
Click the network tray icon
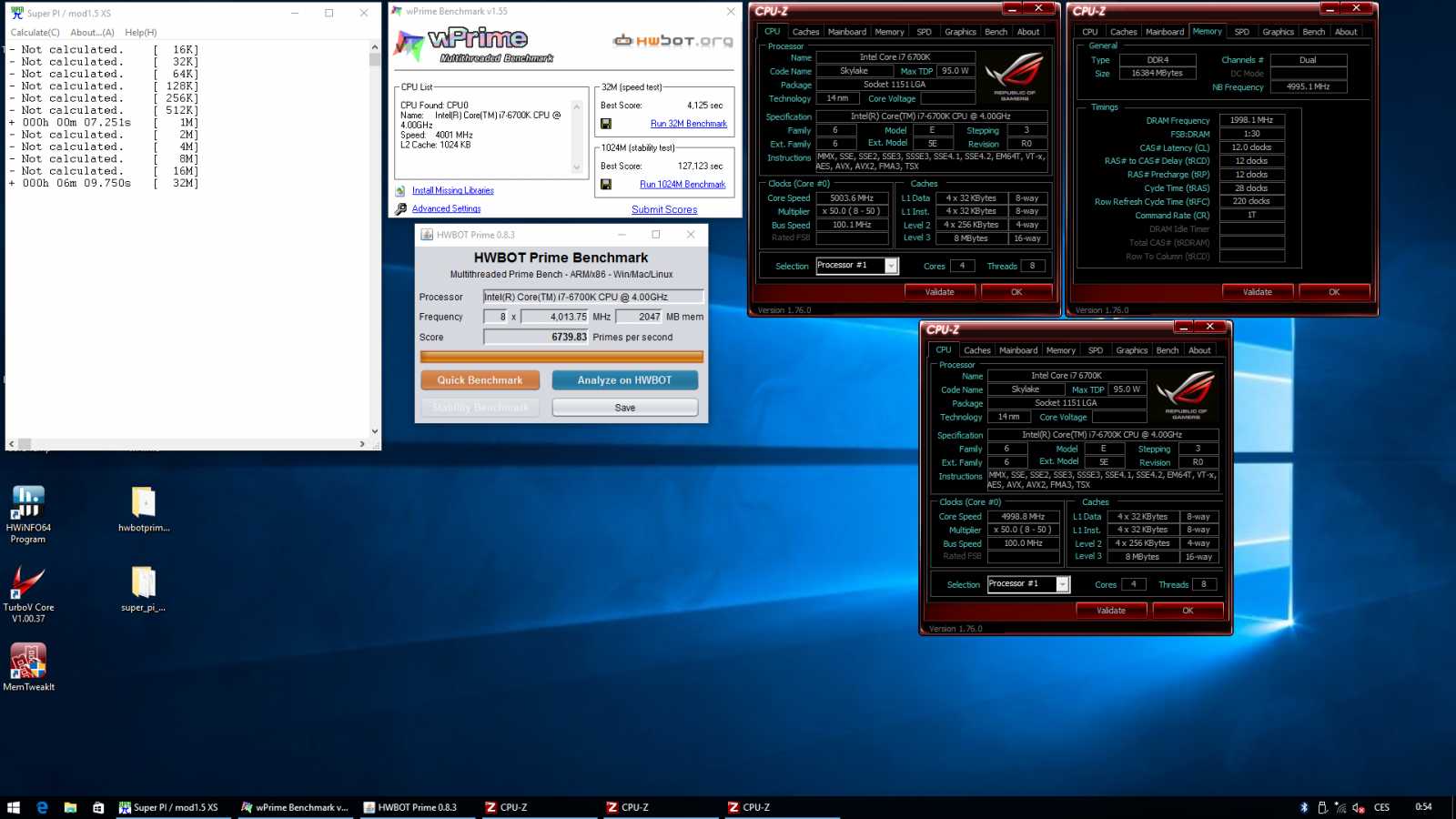(x=1340, y=807)
